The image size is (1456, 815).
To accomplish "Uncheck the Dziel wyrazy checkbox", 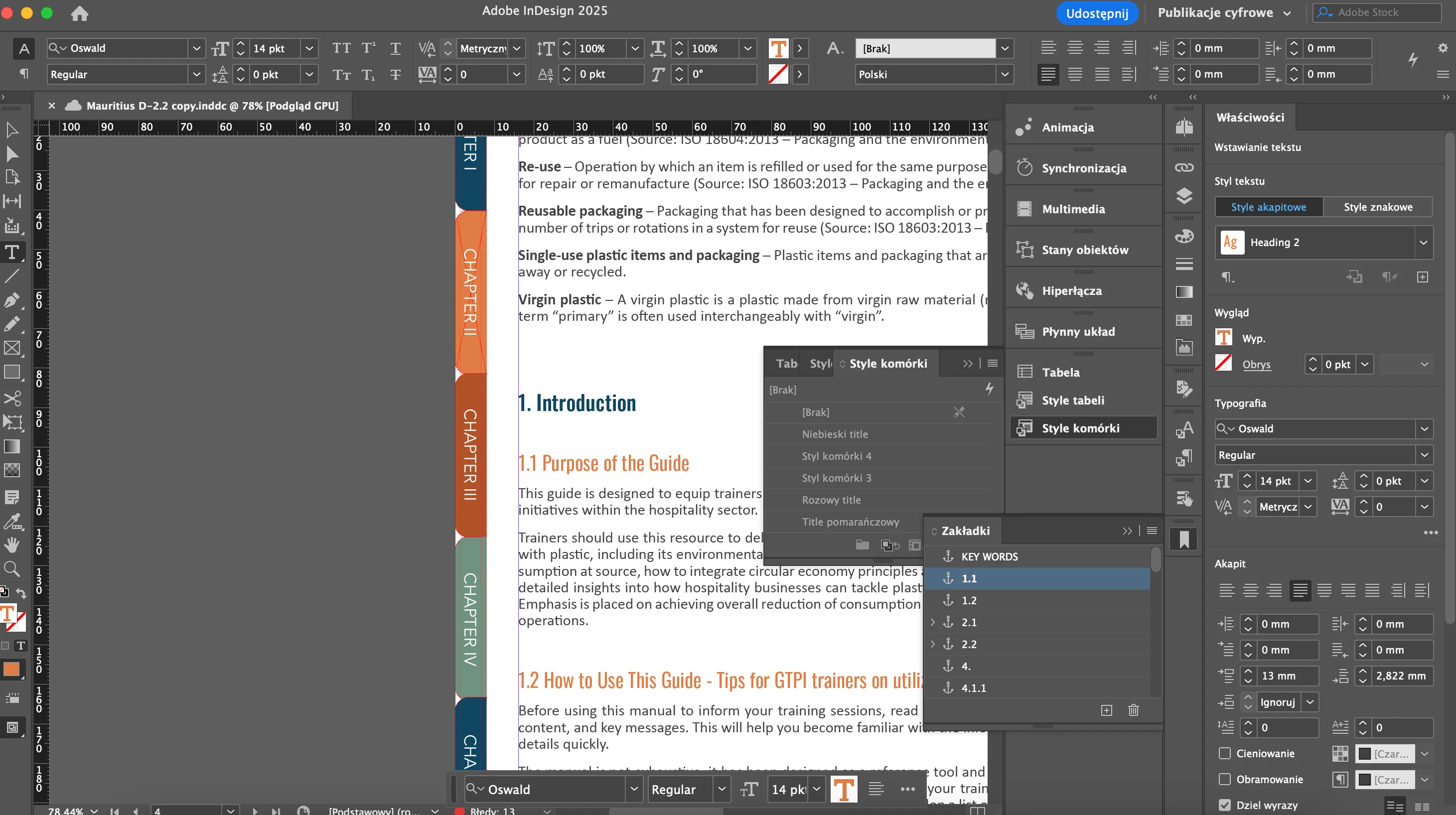I will pyautogui.click(x=1224, y=805).
